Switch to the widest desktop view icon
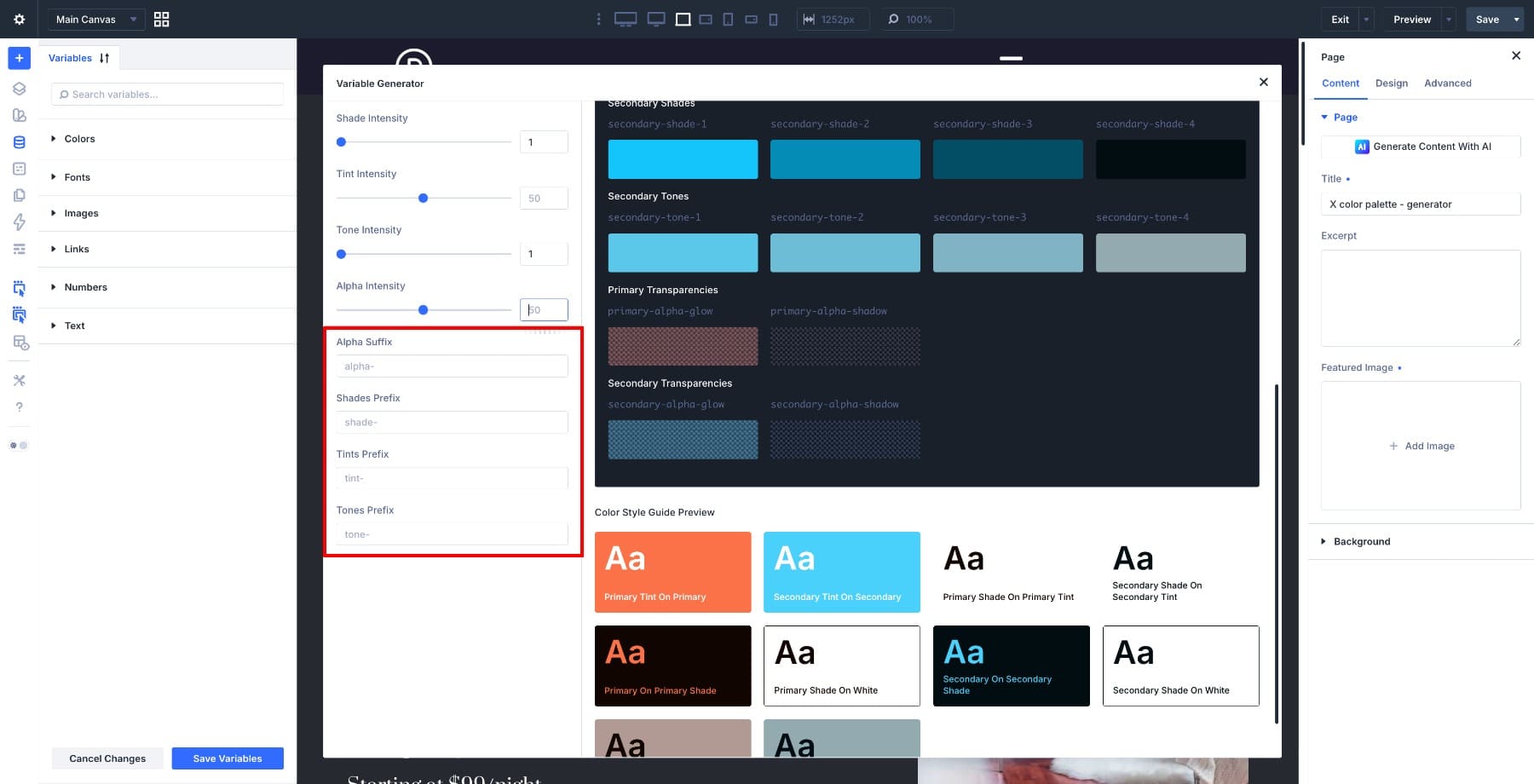1534x784 pixels. [x=626, y=19]
